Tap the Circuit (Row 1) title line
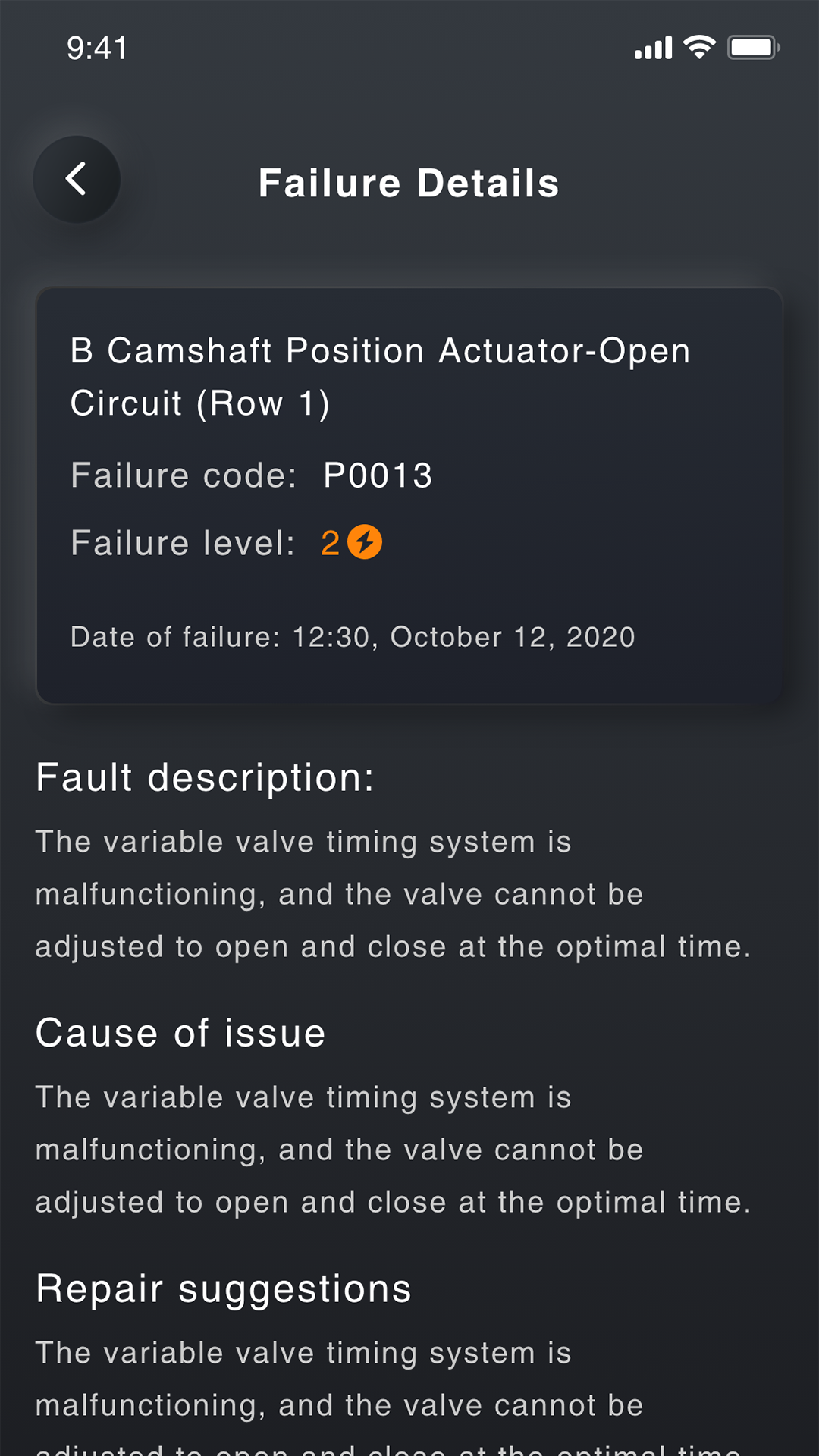This screenshot has width=819, height=1456. 200,403
